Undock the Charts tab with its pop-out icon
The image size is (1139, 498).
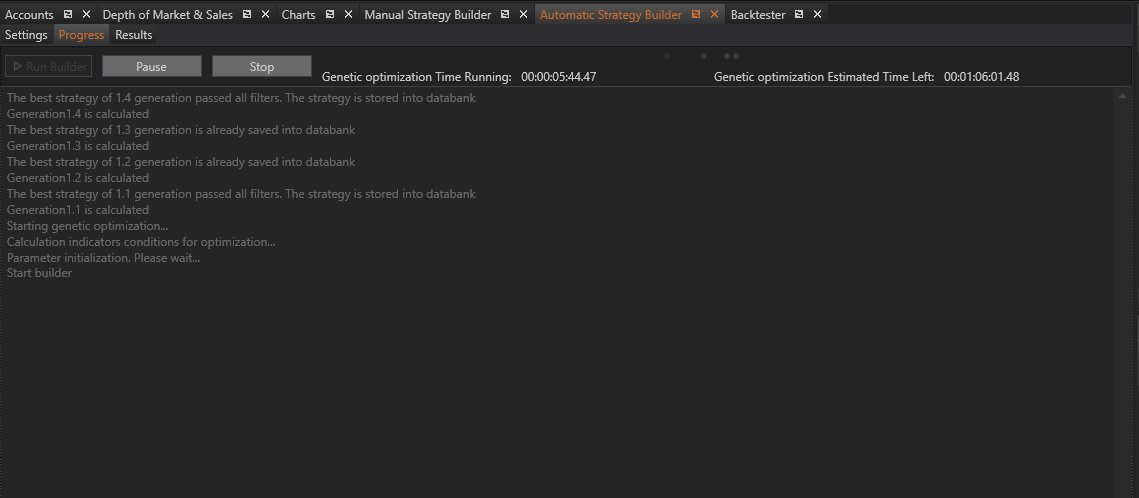pyautogui.click(x=330, y=15)
